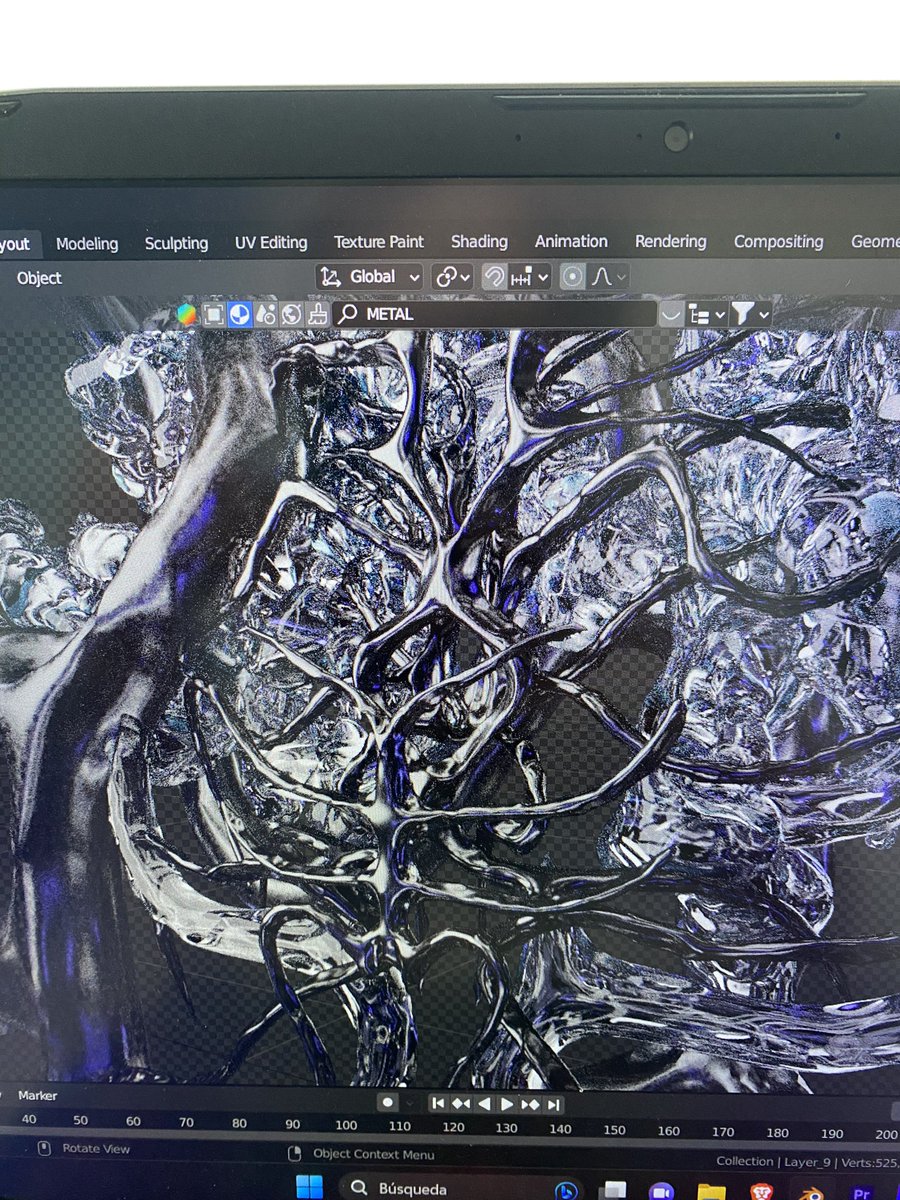Select the highlighted material sphere icon

click(x=240, y=314)
